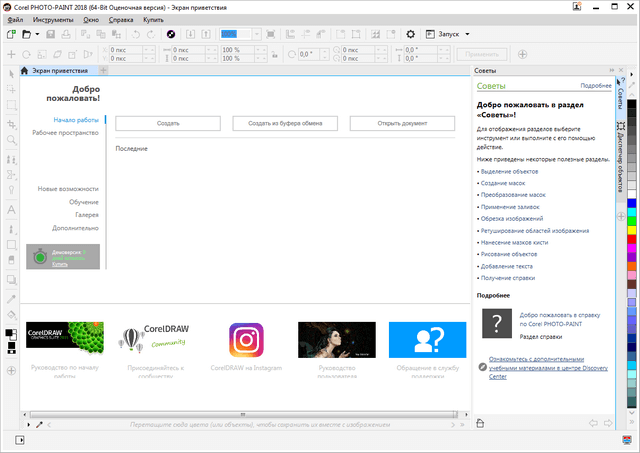Open the Инструменты menu
The height and width of the screenshot is (453, 640).
(52, 19)
